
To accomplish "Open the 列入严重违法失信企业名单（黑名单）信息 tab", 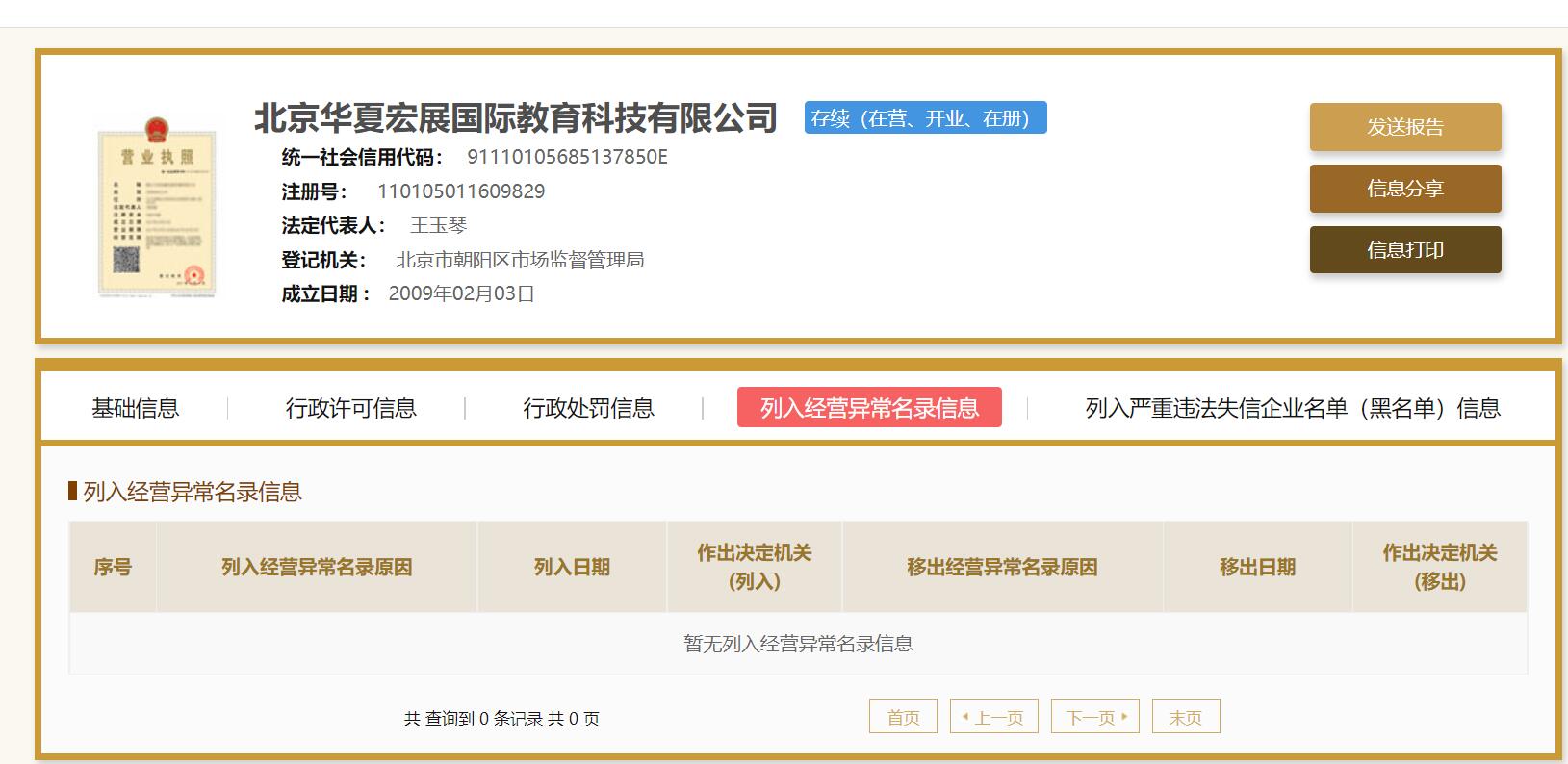I will (x=1293, y=408).
